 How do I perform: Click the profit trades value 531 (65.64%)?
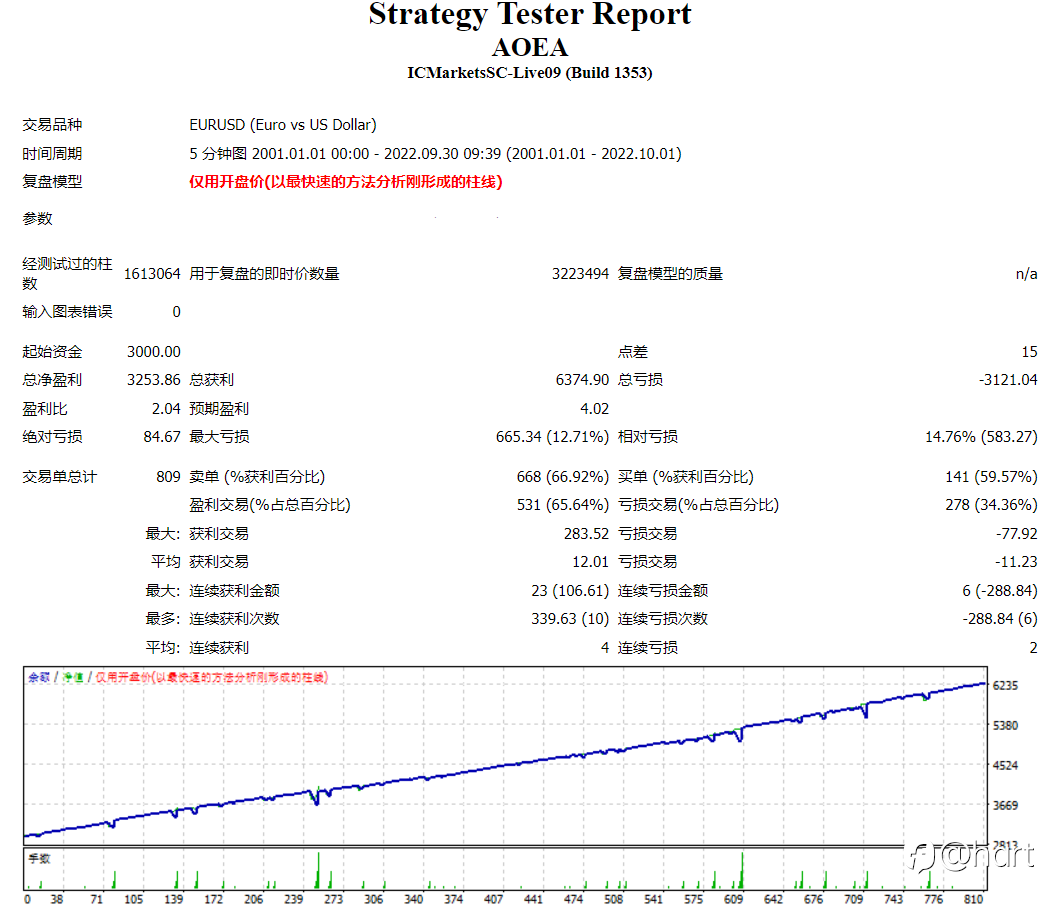[x=562, y=505]
